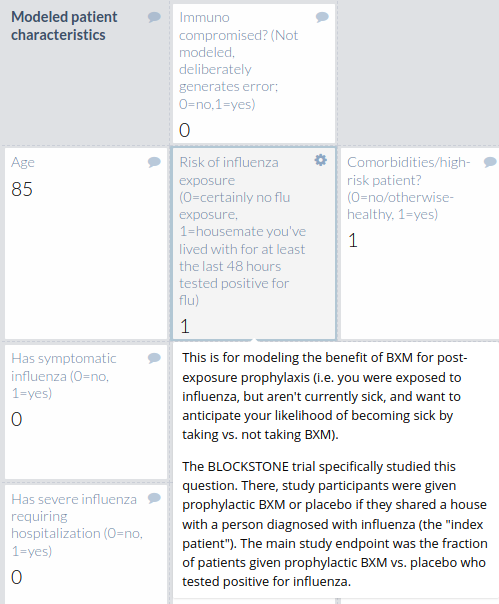Edit severe influenza requiring hospitalization value 0
Image resolution: width=499 pixels, height=604 pixels.
[17, 577]
